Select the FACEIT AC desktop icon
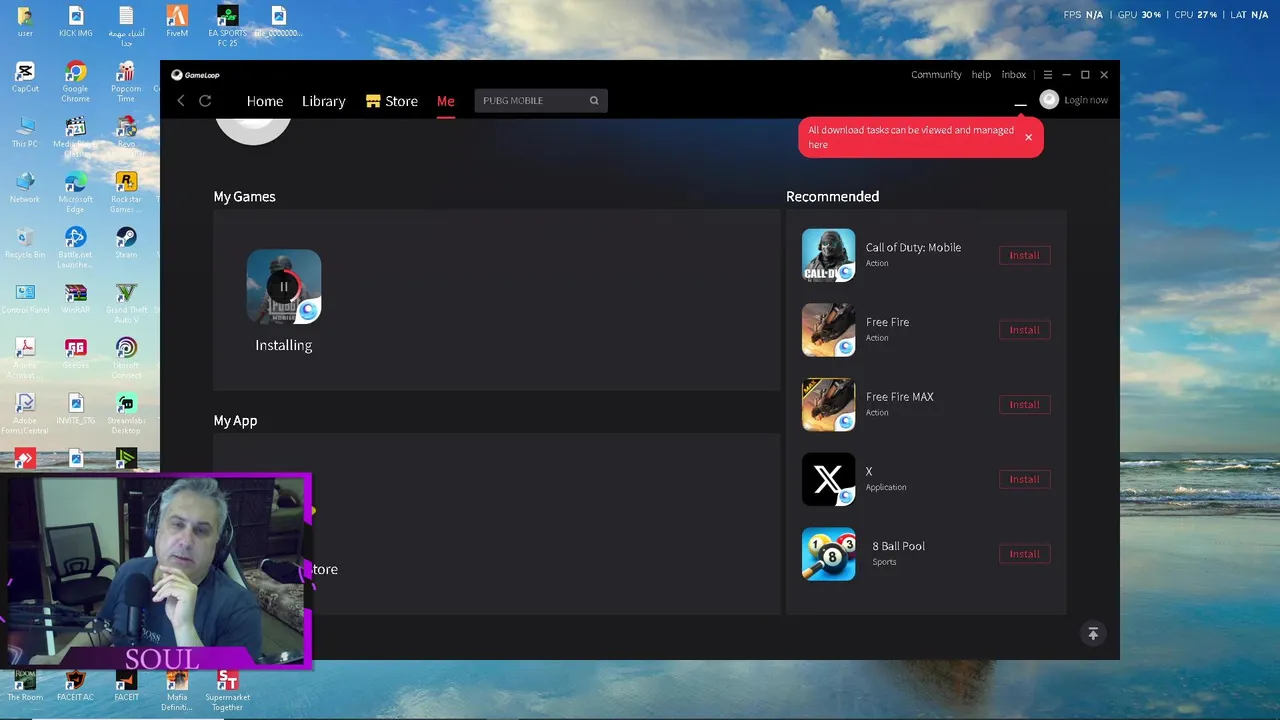This screenshot has width=1280, height=720. (x=75, y=686)
